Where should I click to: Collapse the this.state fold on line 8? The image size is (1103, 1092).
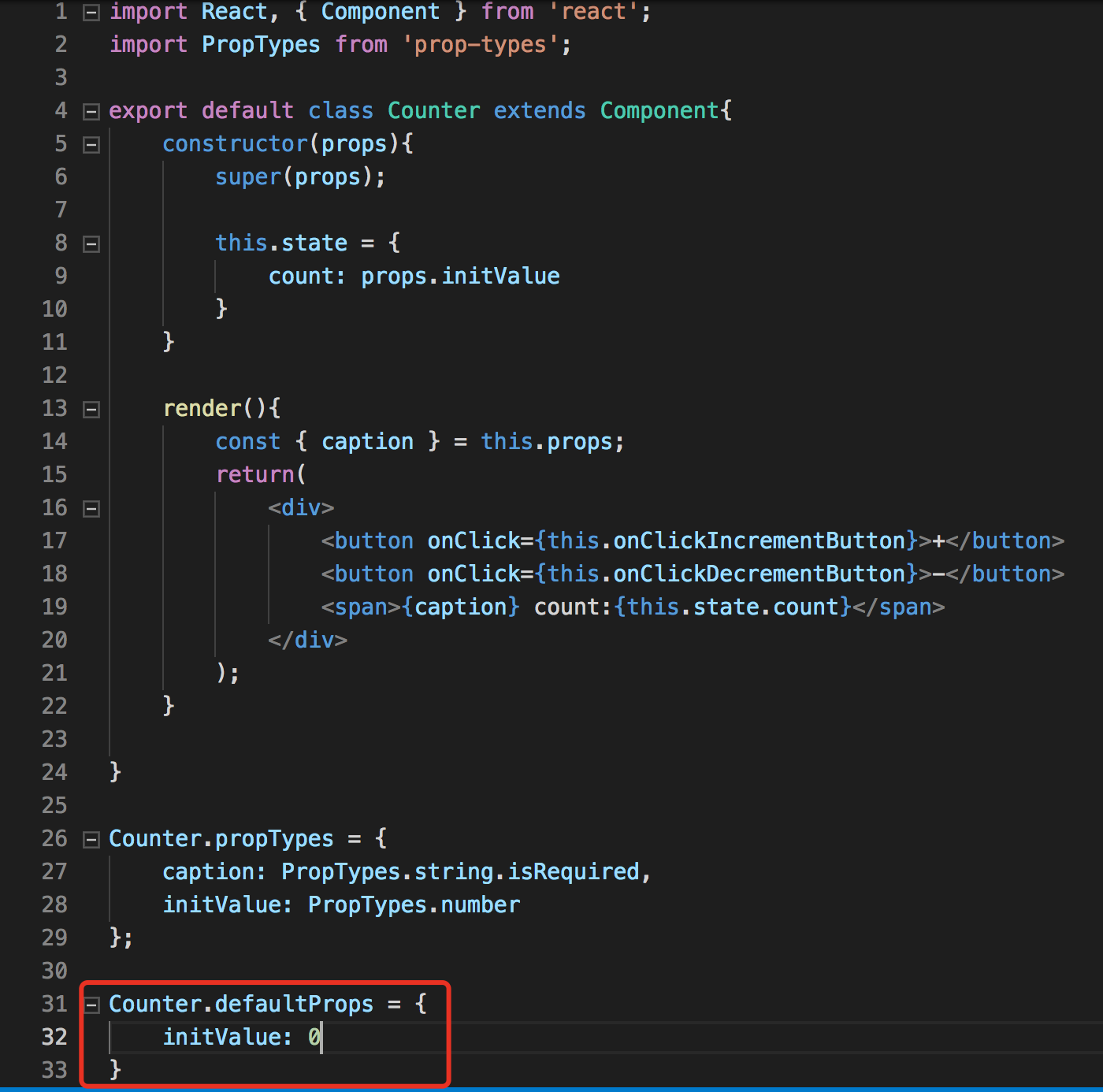click(91, 243)
